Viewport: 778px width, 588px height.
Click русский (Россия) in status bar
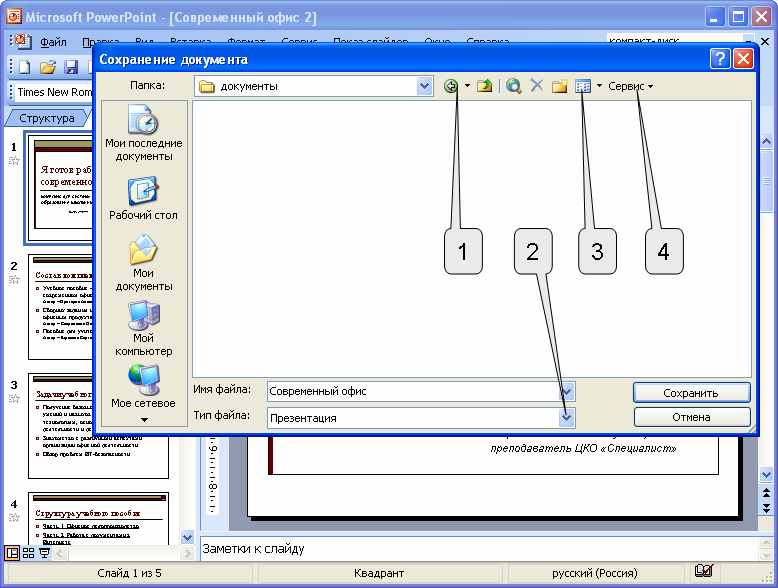pyautogui.click(x=594, y=573)
